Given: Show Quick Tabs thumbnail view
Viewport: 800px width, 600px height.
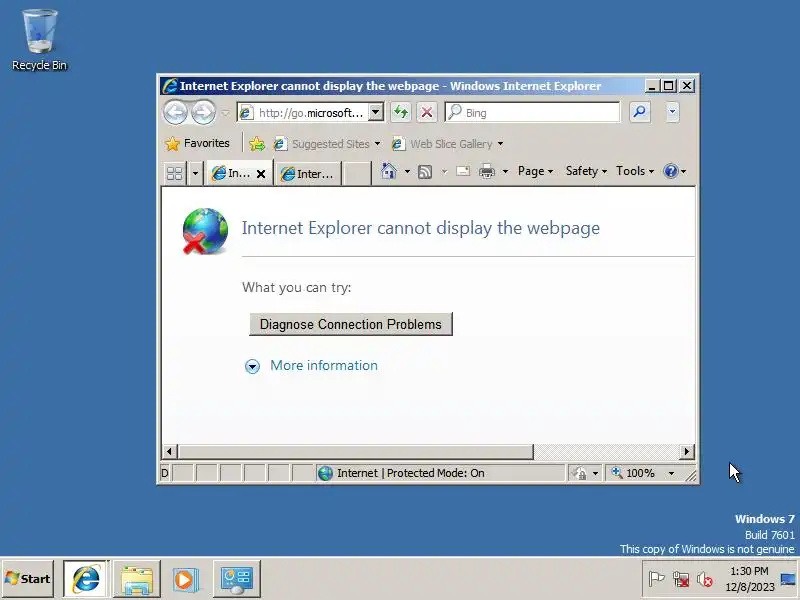Looking at the screenshot, I should click(174, 173).
